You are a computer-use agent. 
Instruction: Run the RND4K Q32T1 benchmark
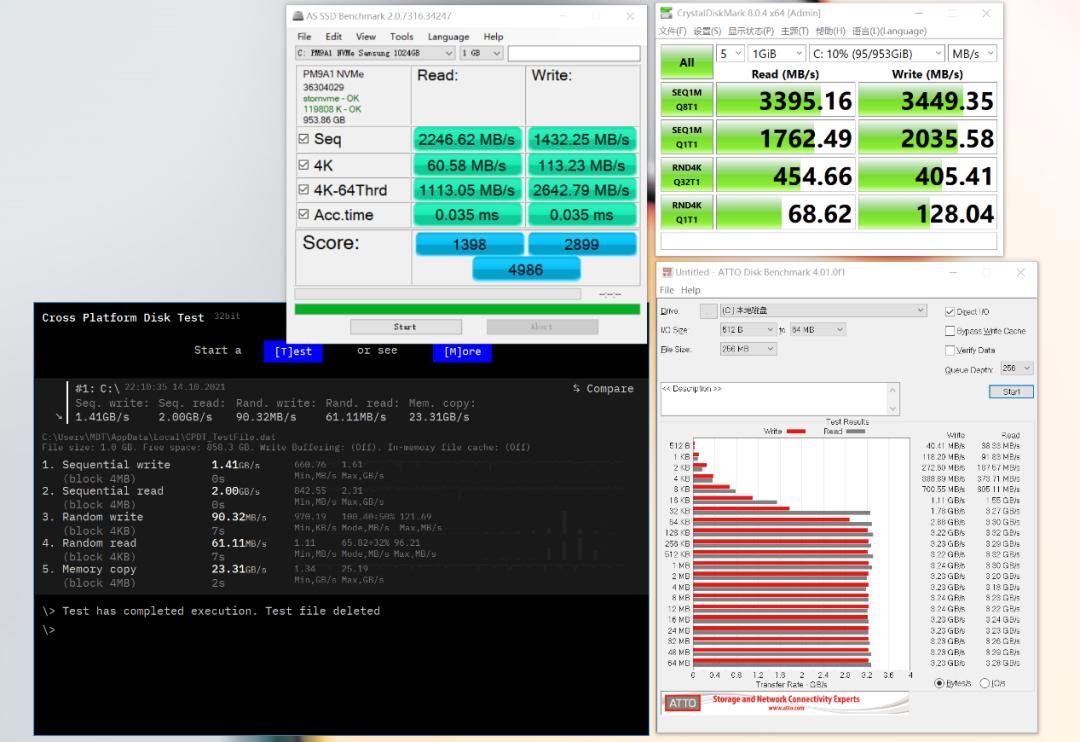[686, 176]
